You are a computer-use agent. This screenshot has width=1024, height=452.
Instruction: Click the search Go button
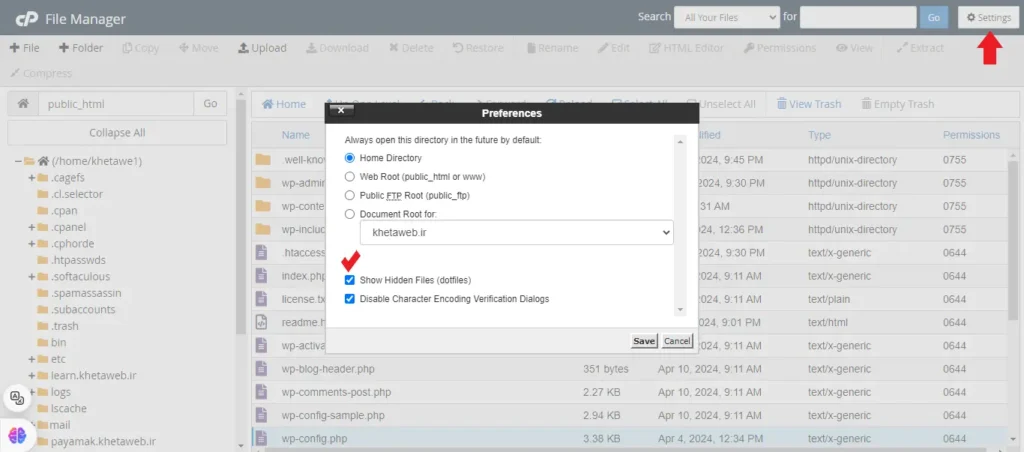coord(934,18)
